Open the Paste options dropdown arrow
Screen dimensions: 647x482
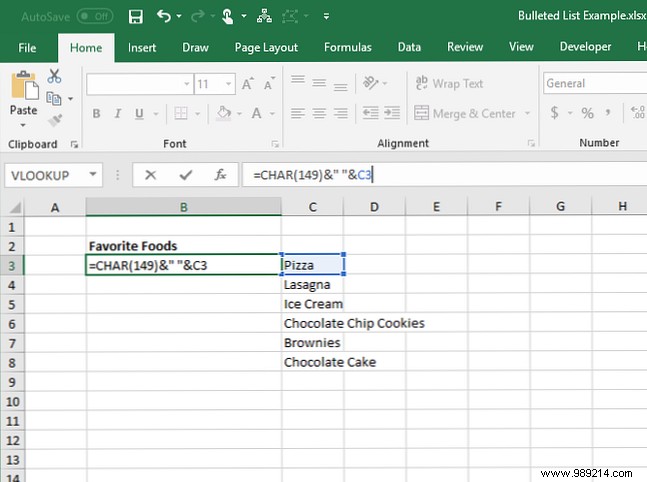[x=23, y=125]
